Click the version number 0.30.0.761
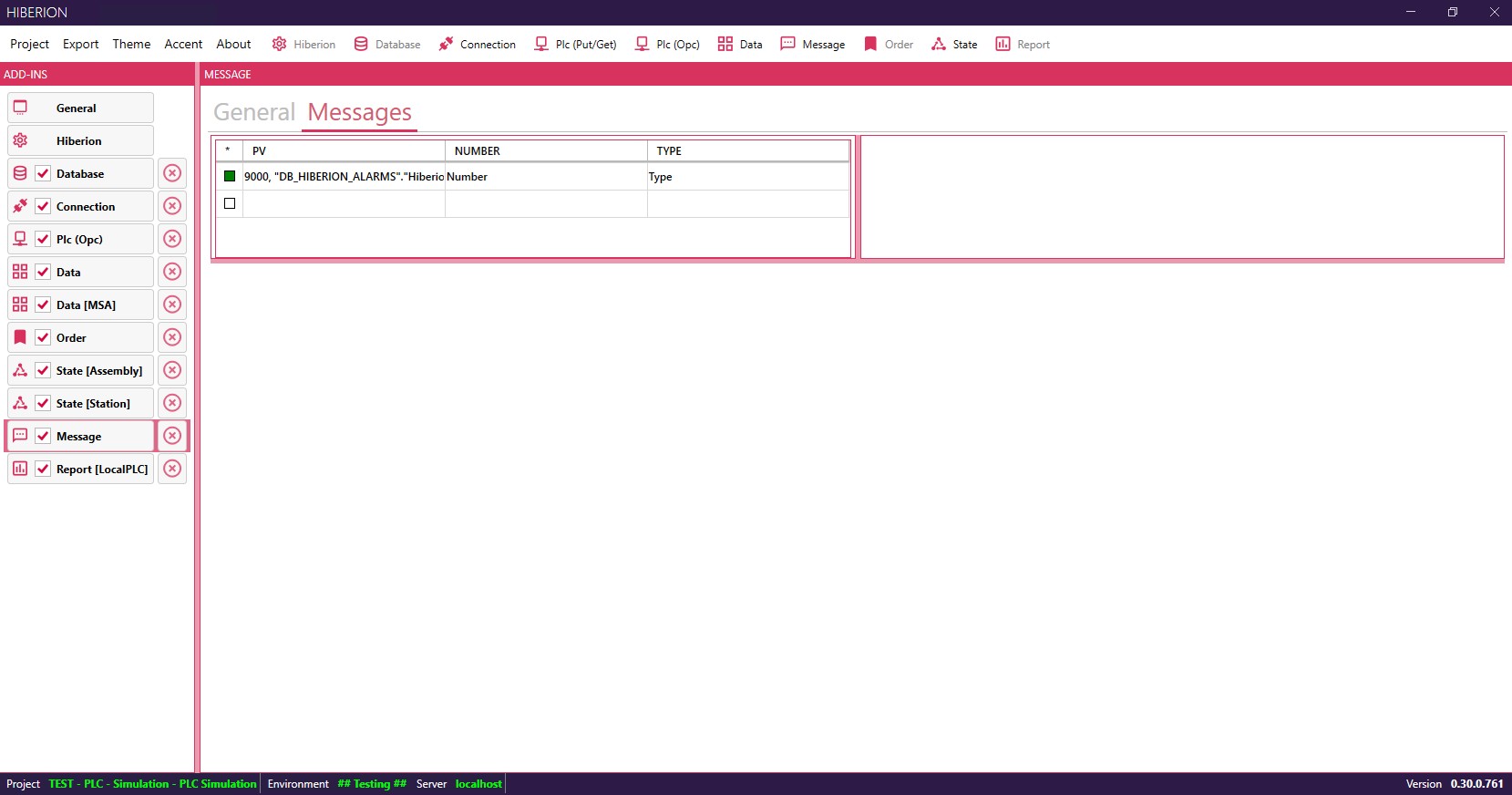Viewport: 1512px width, 795px height. (1477, 784)
